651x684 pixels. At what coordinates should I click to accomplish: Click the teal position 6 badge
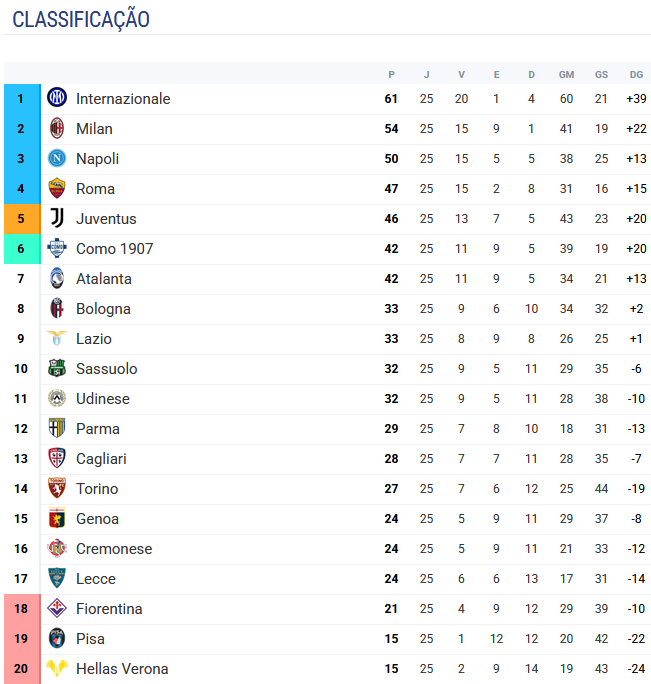point(20,249)
